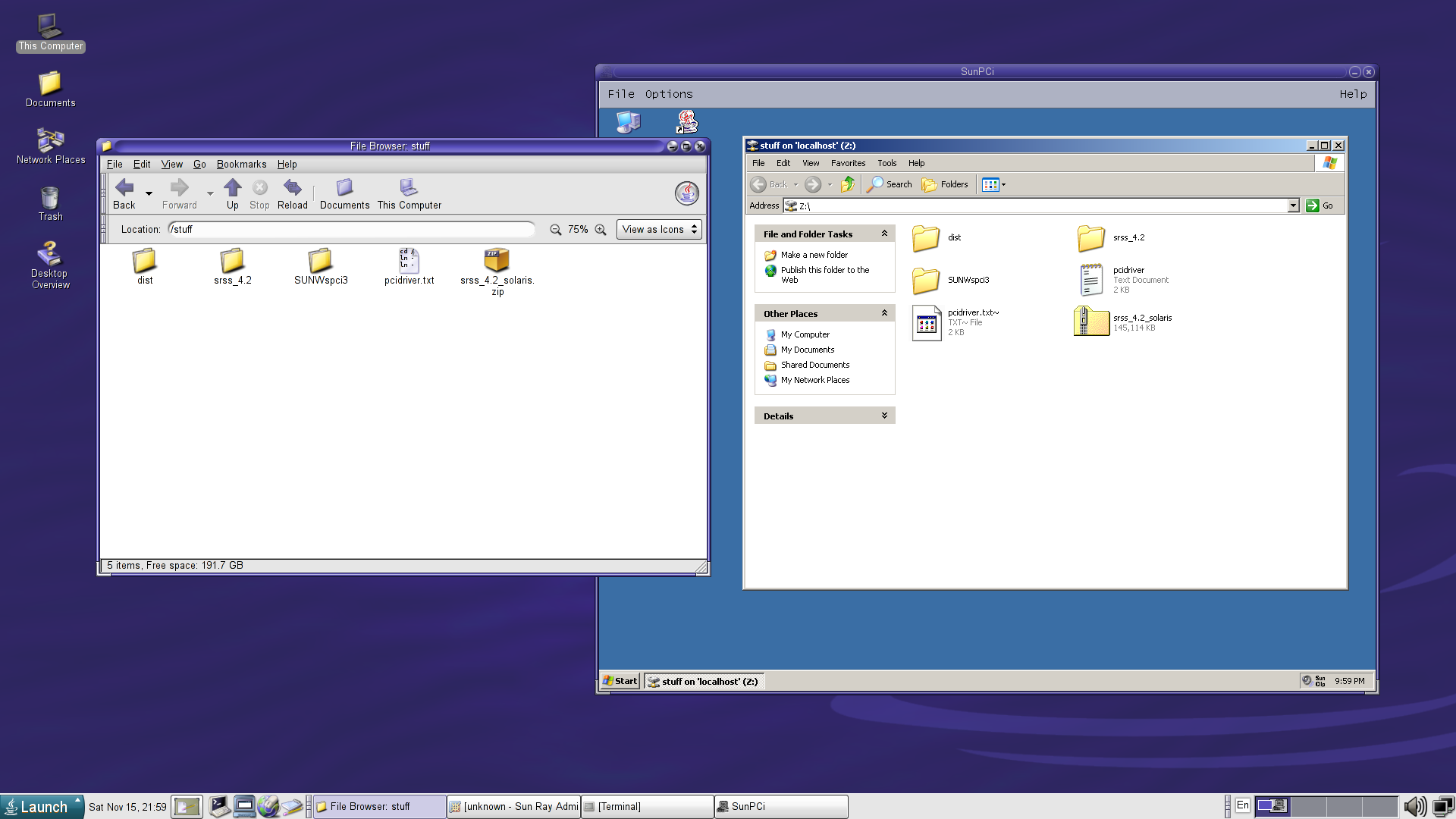Click the Windows Start button

620,681
